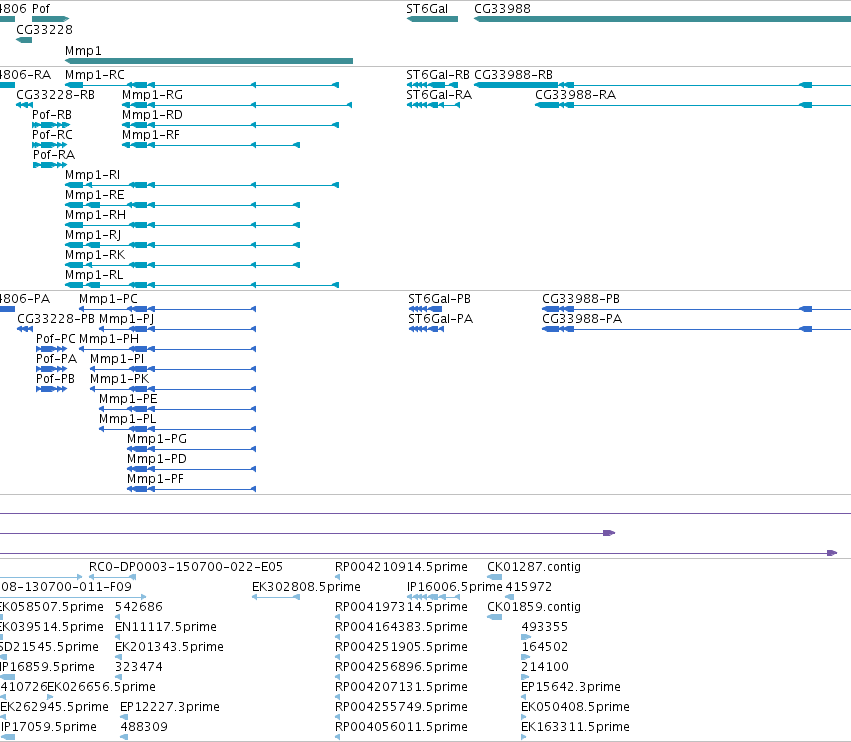Select the IP16006.5prime EST label

click(x=455, y=587)
